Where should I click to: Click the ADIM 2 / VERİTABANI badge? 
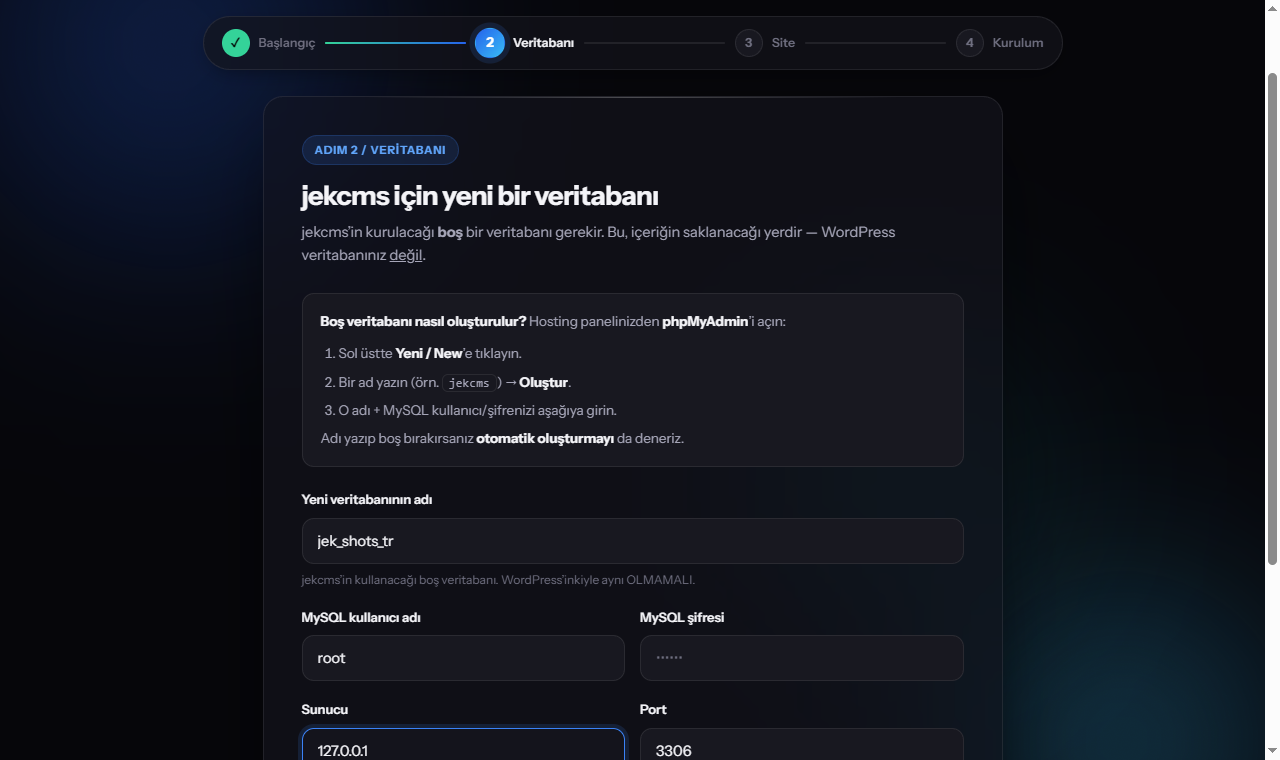(380, 150)
